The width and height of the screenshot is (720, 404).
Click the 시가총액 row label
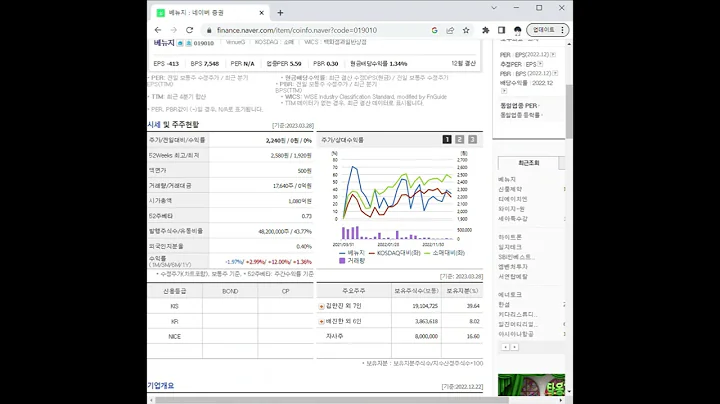click(x=160, y=201)
